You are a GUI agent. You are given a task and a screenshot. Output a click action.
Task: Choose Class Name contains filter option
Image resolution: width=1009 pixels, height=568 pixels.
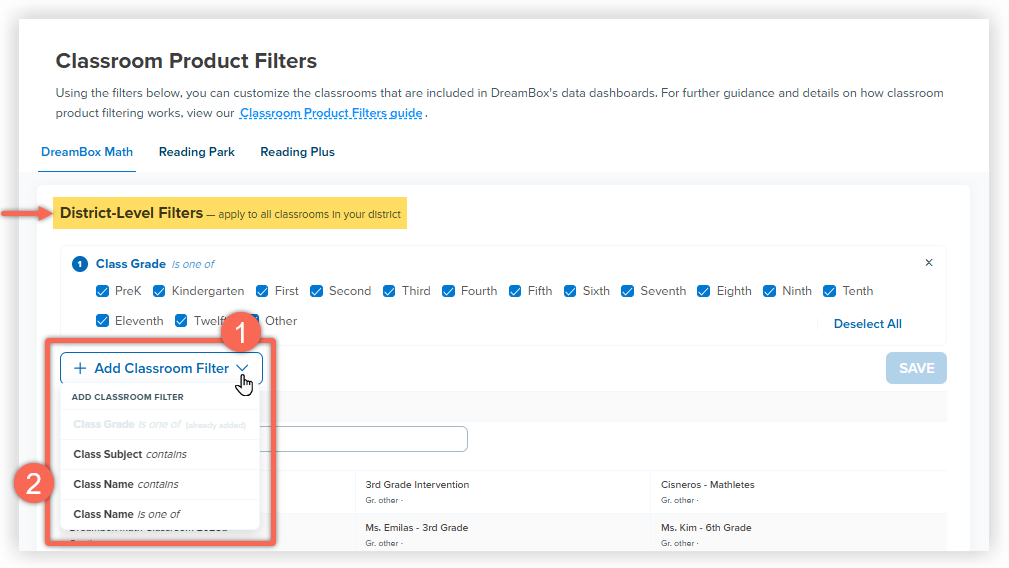coord(160,484)
